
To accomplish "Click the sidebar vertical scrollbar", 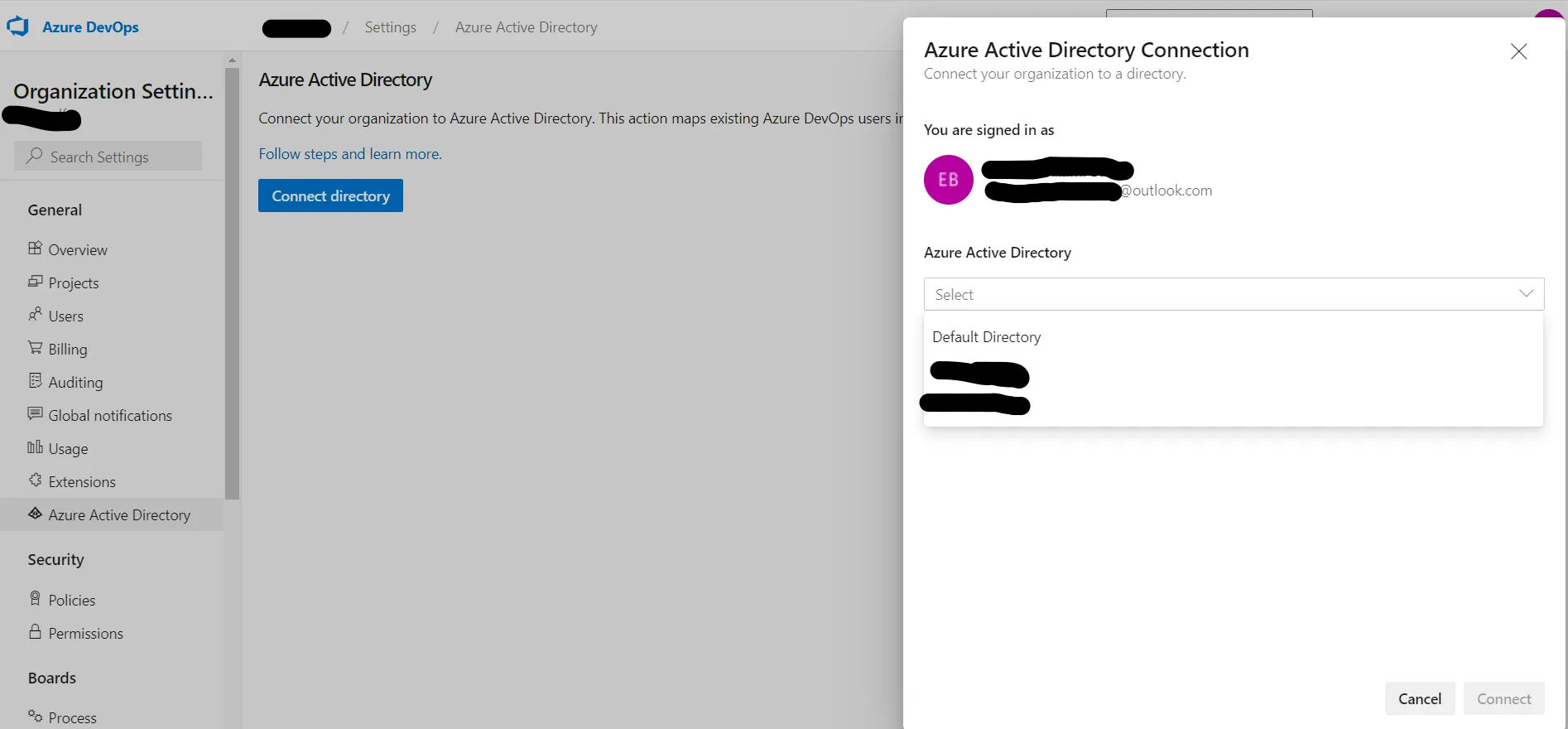I will pyautogui.click(x=232, y=283).
